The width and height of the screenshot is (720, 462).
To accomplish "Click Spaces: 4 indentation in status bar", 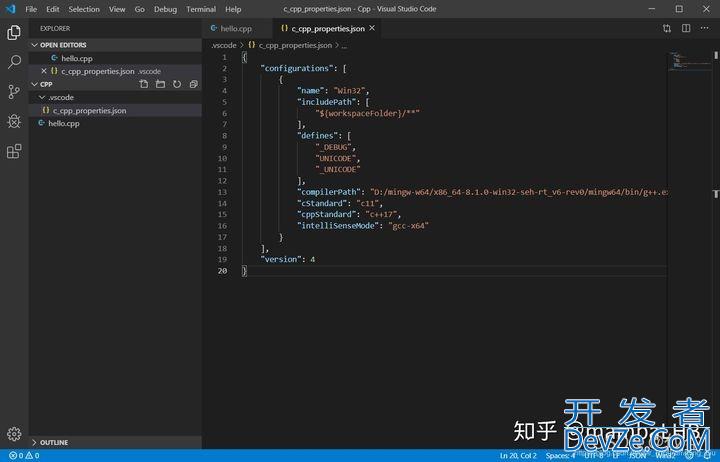I will tap(561, 456).
